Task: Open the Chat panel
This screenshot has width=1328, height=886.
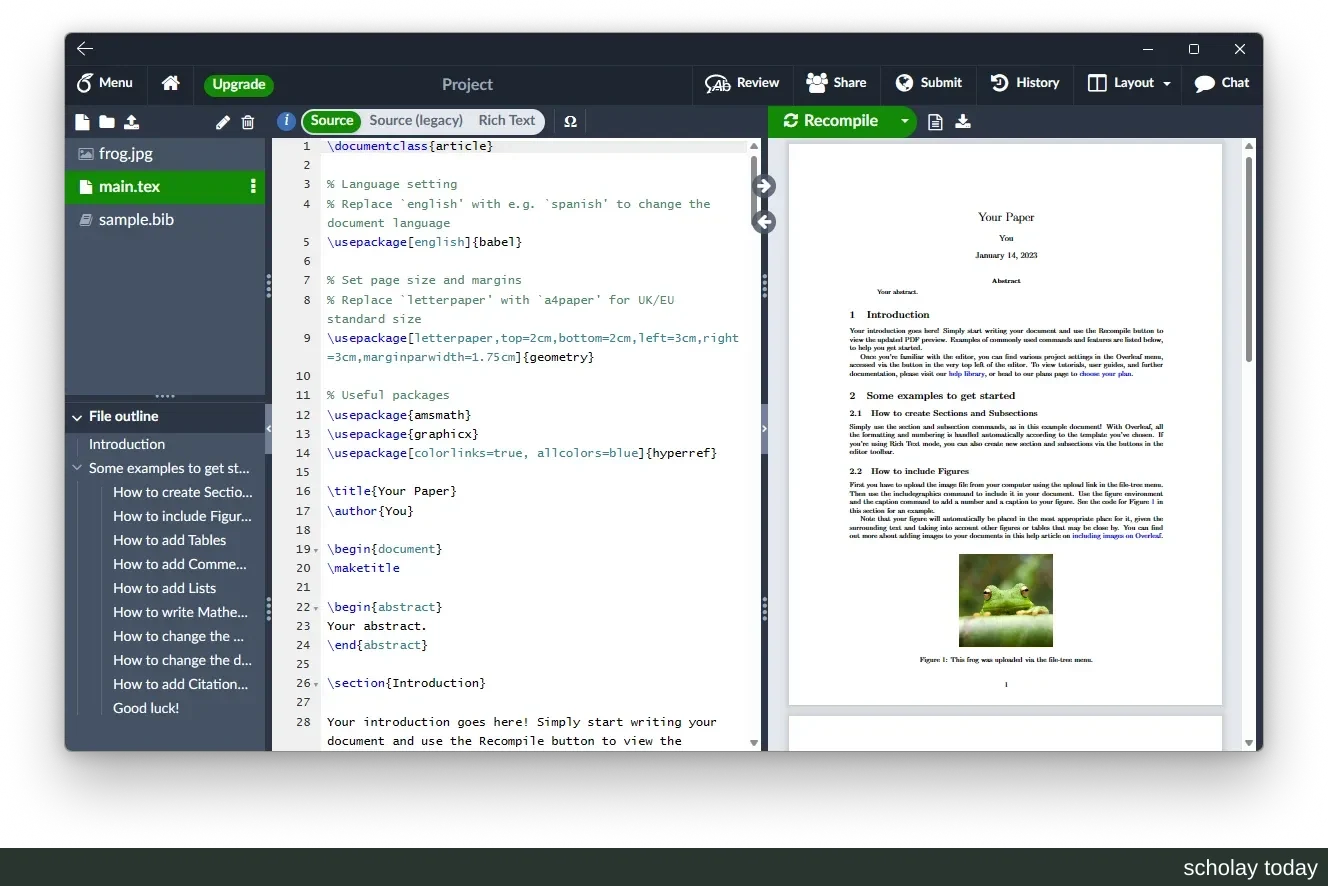Action: [x=1222, y=83]
